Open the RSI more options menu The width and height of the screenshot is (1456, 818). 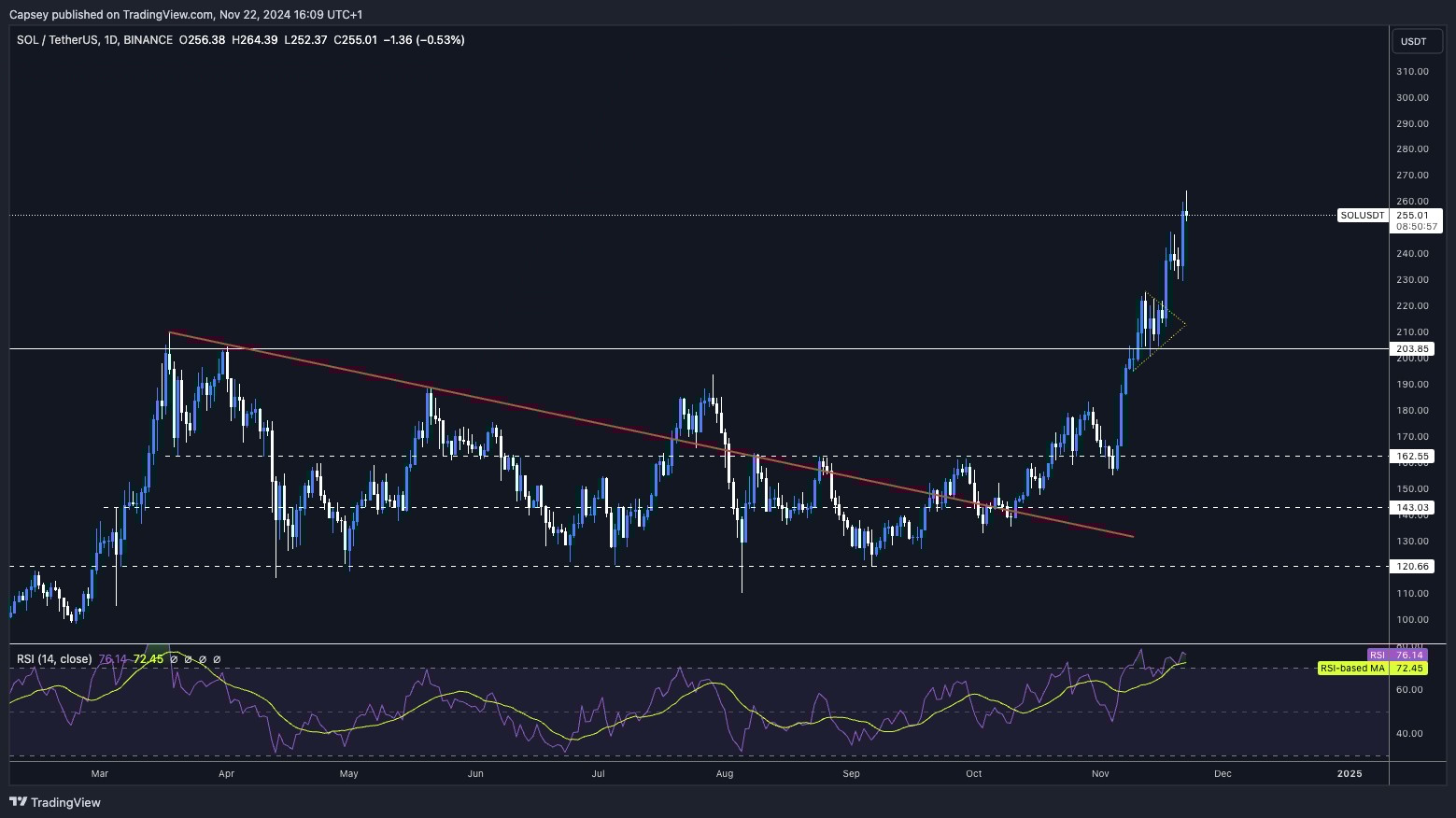coord(217,659)
